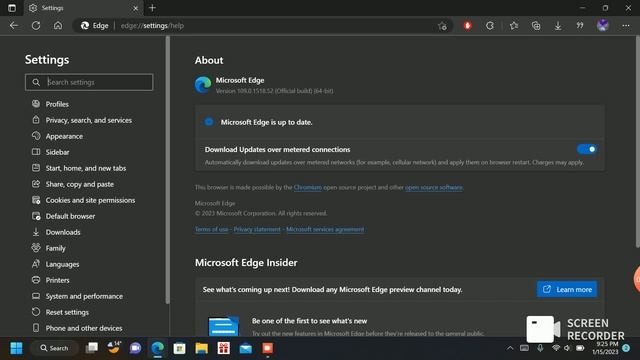This screenshot has height=360, width=640.
Task: Click Learn more about Edge Insider
Action: (567, 289)
